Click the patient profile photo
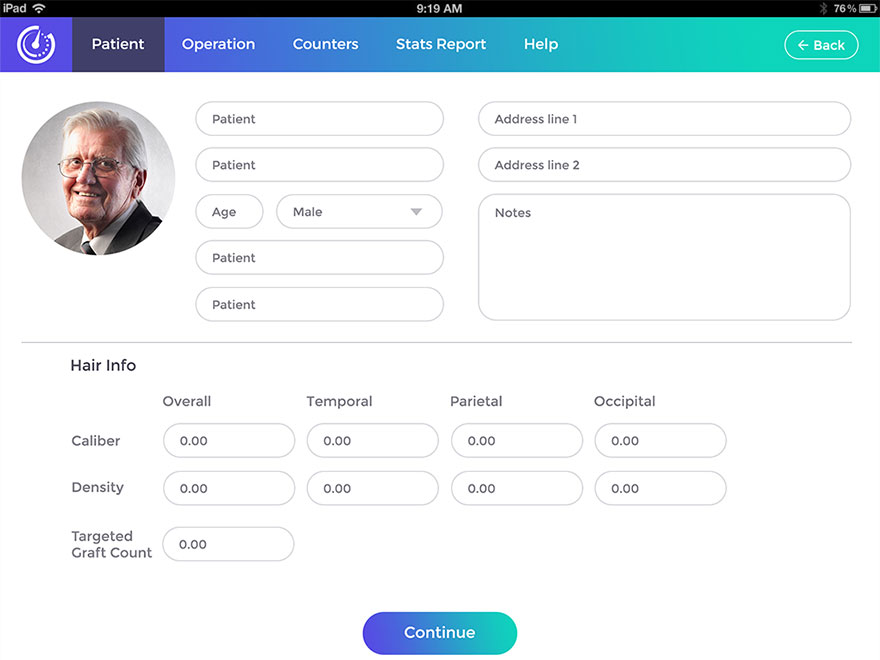 click(97, 177)
